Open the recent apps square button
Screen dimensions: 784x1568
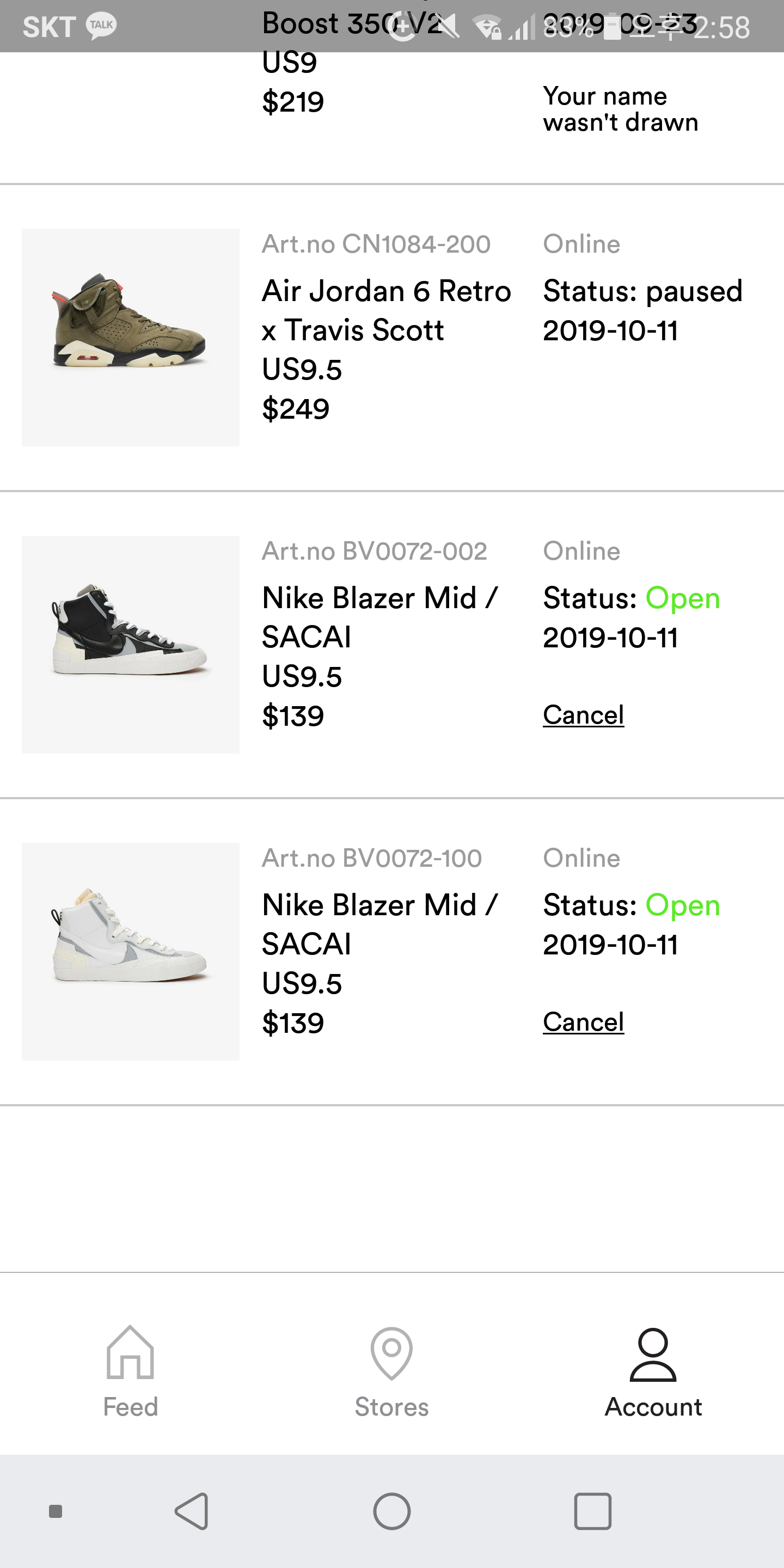click(x=592, y=1511)
